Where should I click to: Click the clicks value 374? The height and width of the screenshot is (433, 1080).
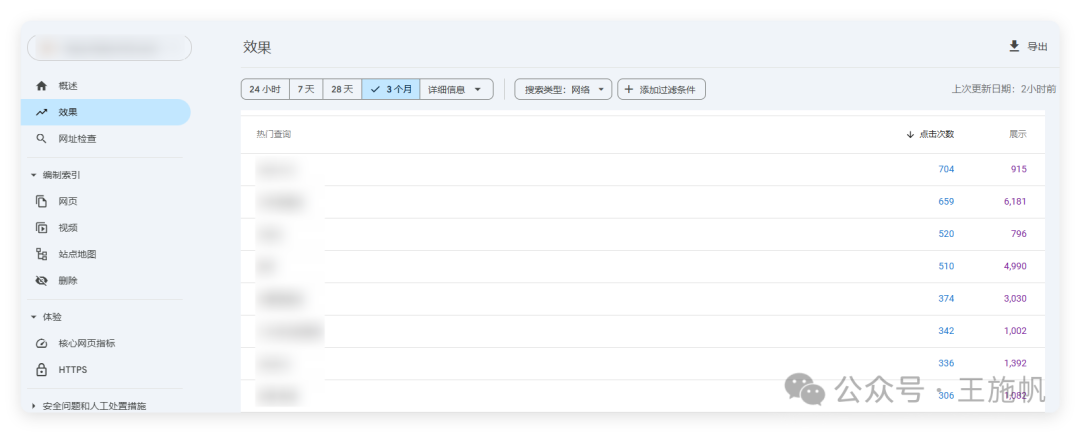(946, 299)
